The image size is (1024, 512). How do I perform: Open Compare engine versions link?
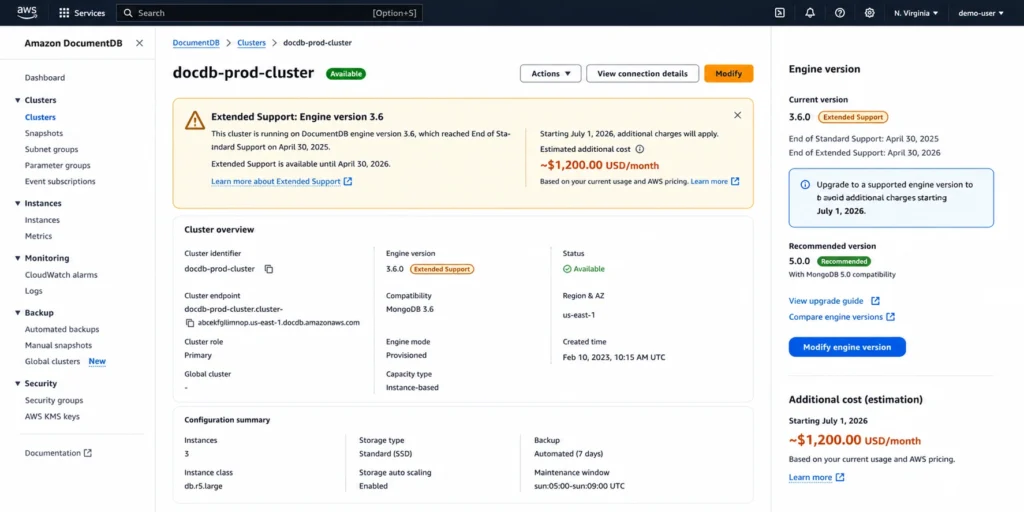click(836, 317)
